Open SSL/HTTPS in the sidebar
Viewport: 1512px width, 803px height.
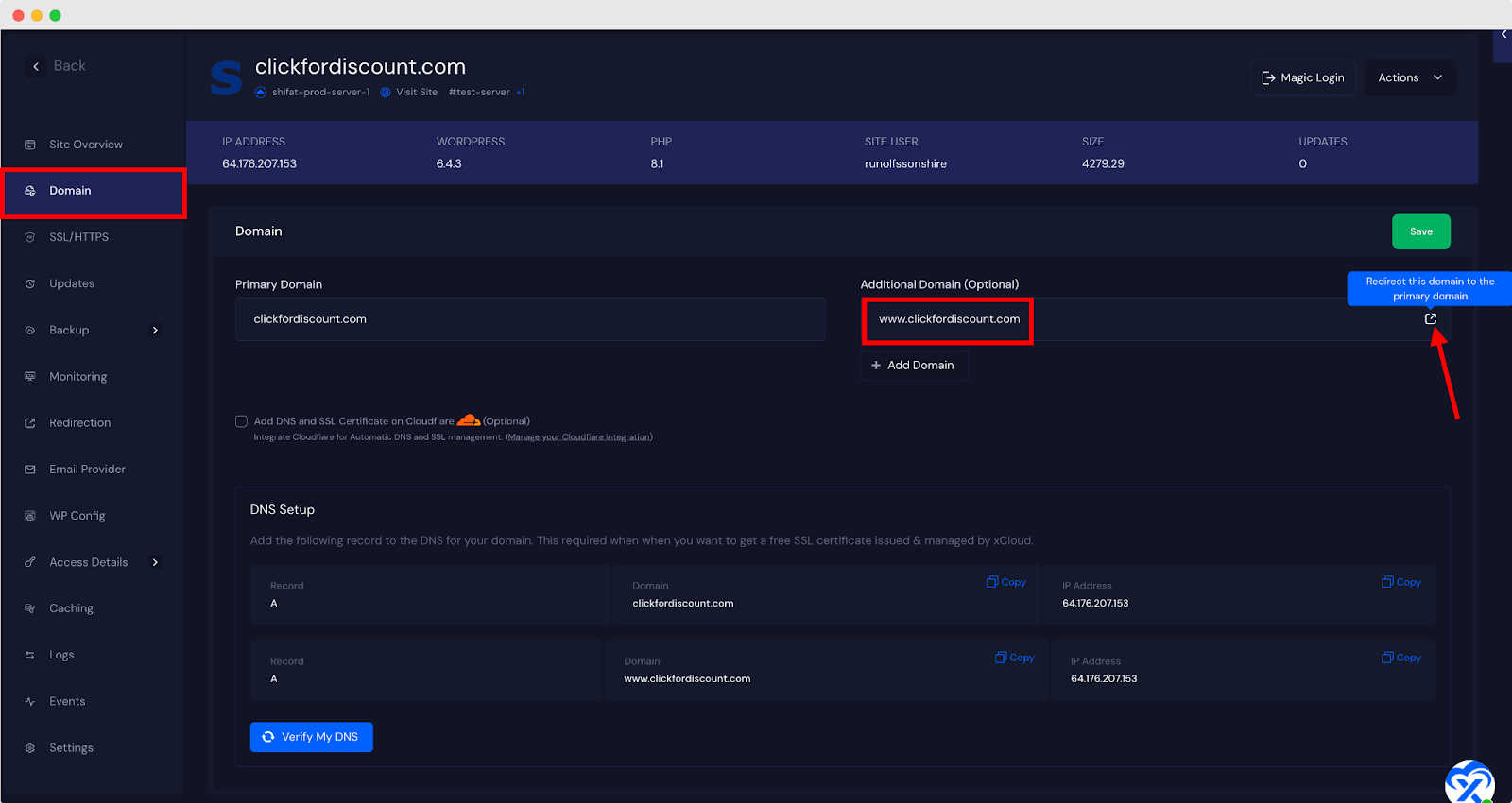pos(78,237)
